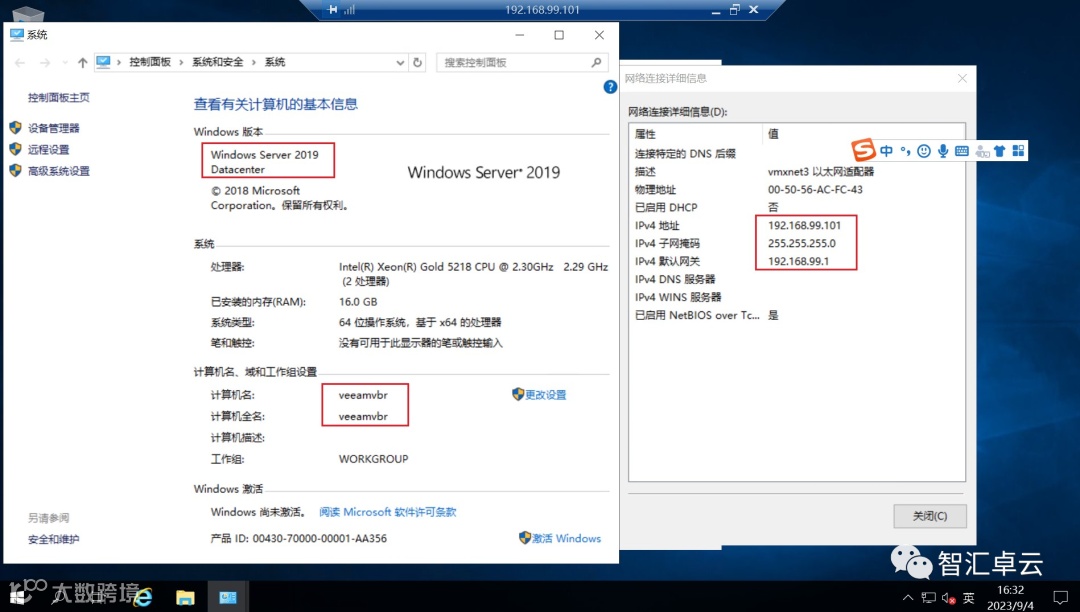Expand the chevron after 系统和安全 breadcrumb
This screenshot has width=1080, height=612.
253,63
